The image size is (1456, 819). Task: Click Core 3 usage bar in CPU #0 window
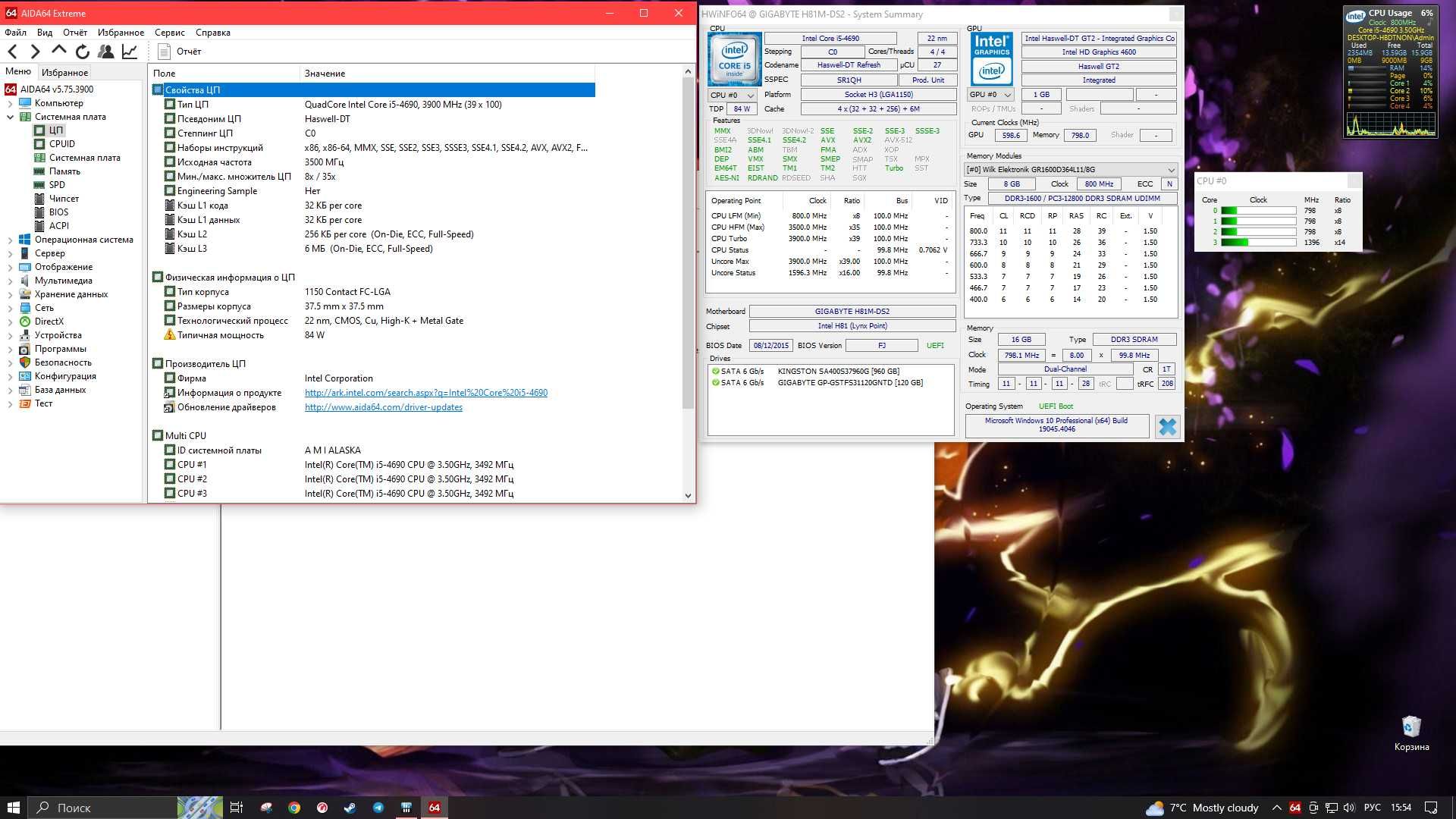[x=1258, y=243]
